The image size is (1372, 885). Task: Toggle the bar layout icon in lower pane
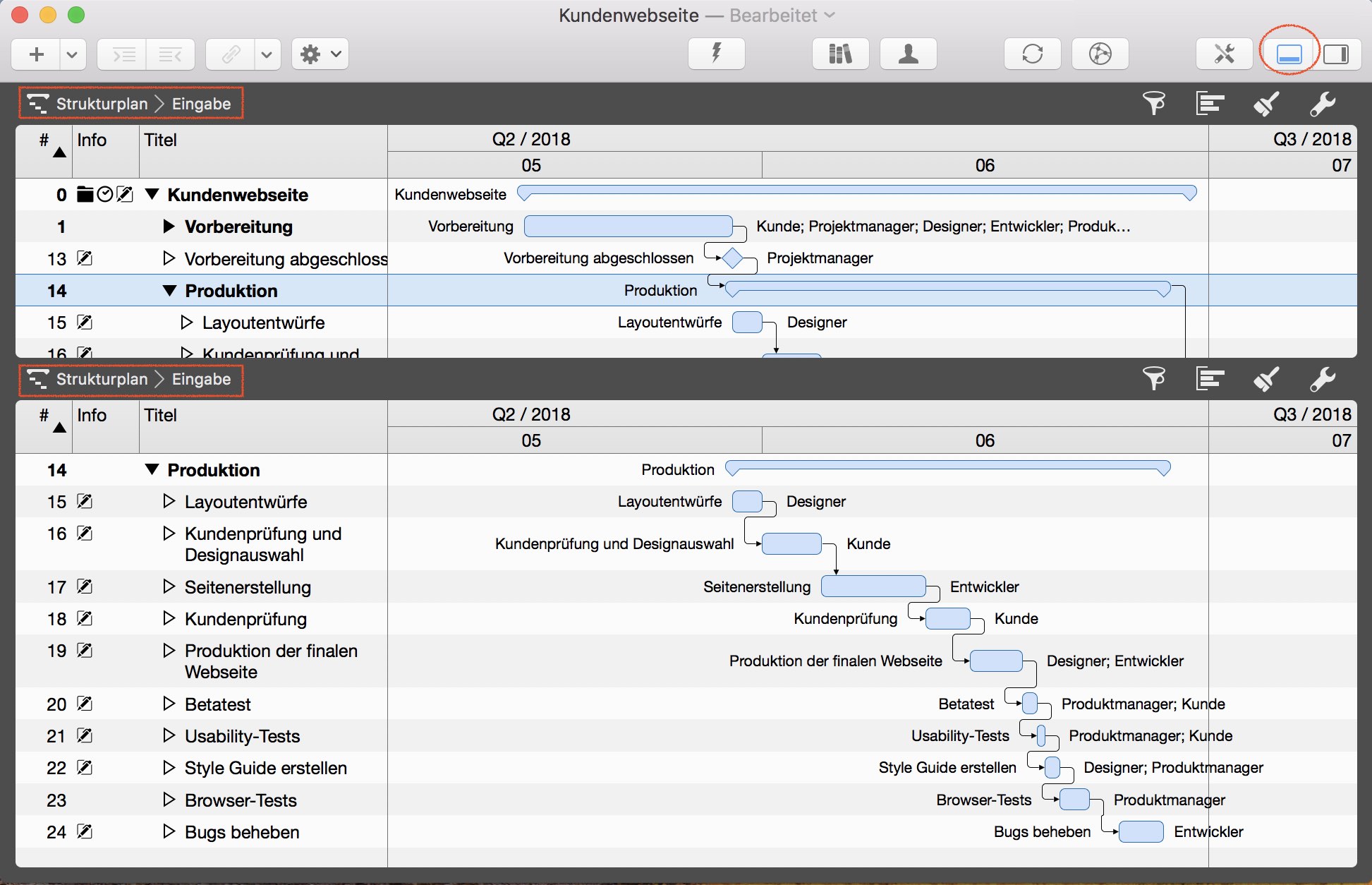tap(1210, 379)
